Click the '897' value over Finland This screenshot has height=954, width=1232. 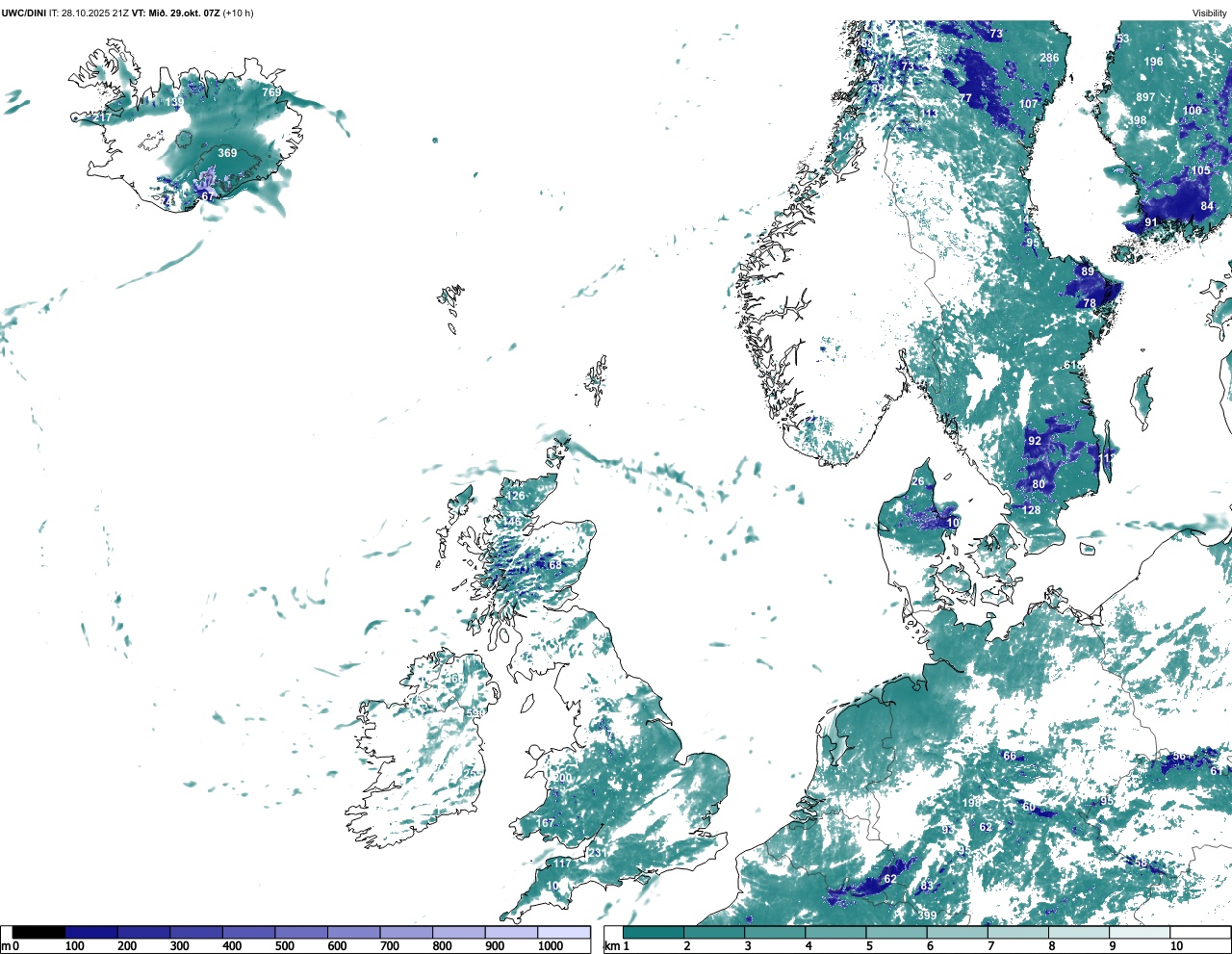point(1145,97)
